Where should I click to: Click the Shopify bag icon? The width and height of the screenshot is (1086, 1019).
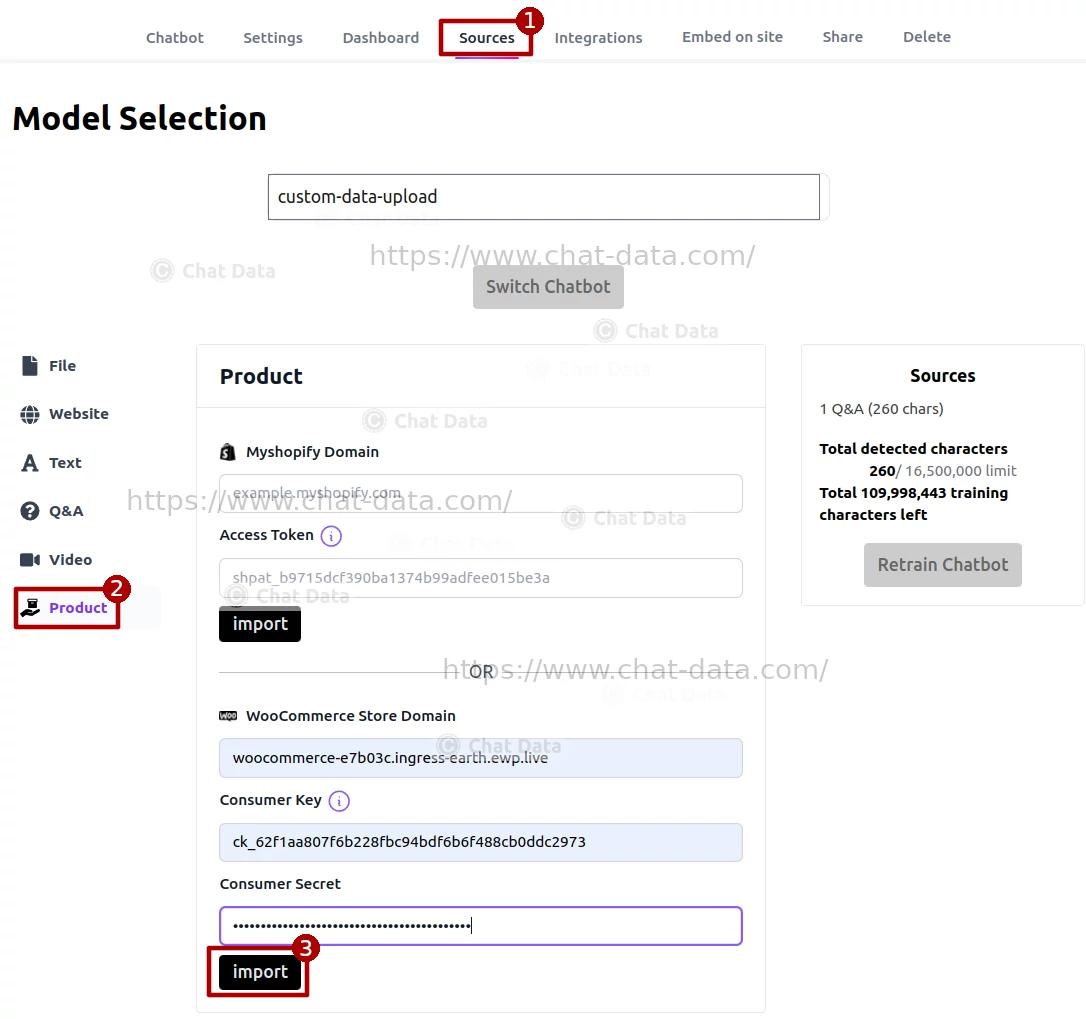[228, 452]
